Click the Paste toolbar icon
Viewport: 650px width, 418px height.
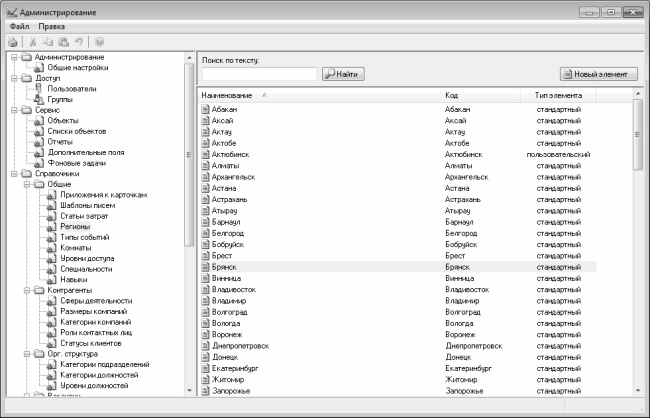click(63, 42)
